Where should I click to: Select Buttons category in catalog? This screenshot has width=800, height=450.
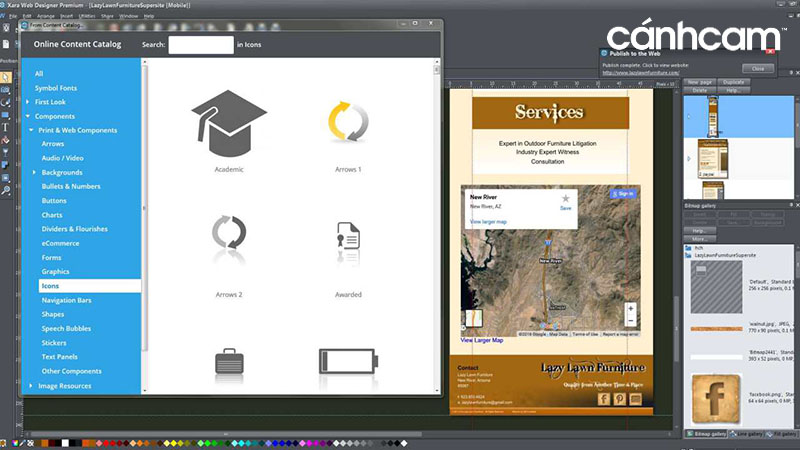[54, 201]
